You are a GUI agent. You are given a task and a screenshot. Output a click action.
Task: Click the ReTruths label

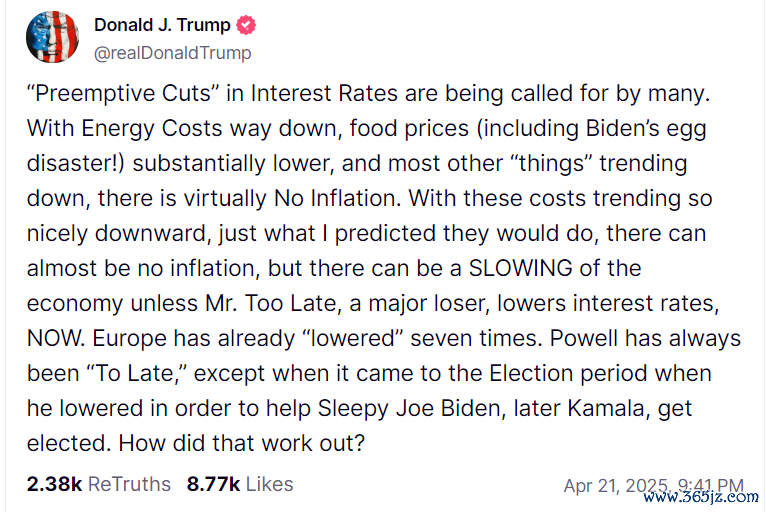129,484
